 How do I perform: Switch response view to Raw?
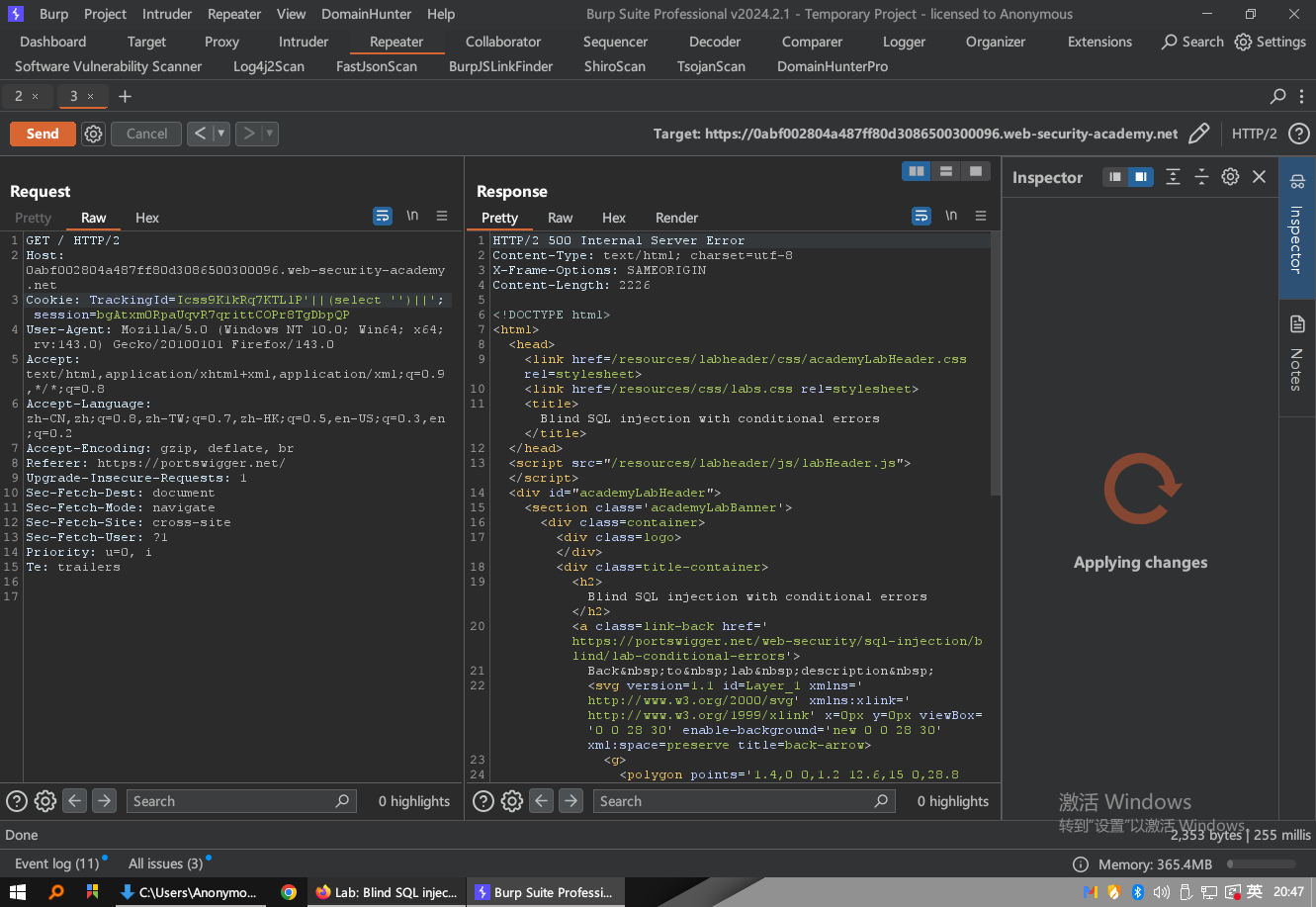point(561,218)
